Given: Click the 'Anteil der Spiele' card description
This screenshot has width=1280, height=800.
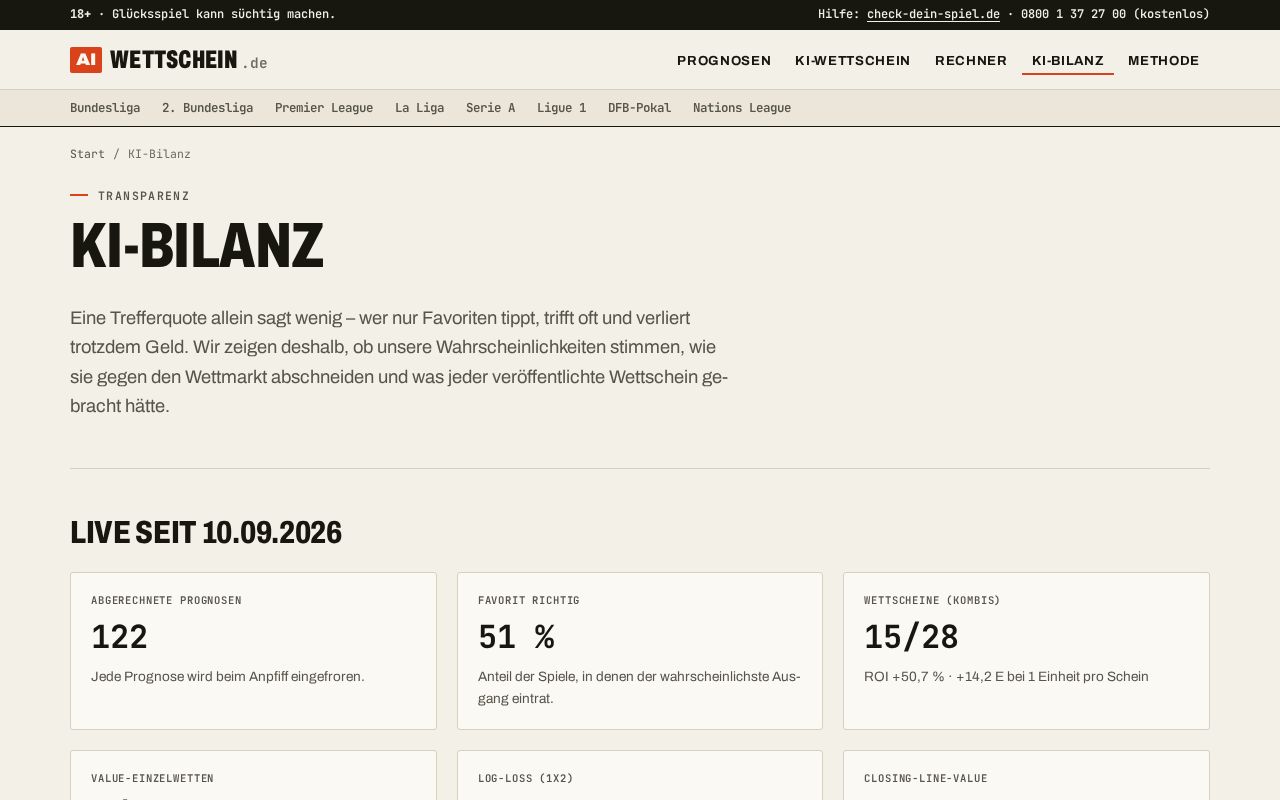Looking at the screenshot, I should [x=639, y=688].
